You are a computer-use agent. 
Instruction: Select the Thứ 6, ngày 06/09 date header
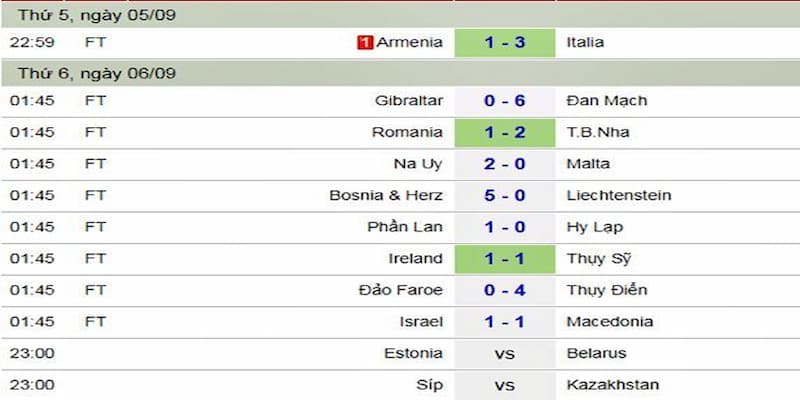(95, 74)
